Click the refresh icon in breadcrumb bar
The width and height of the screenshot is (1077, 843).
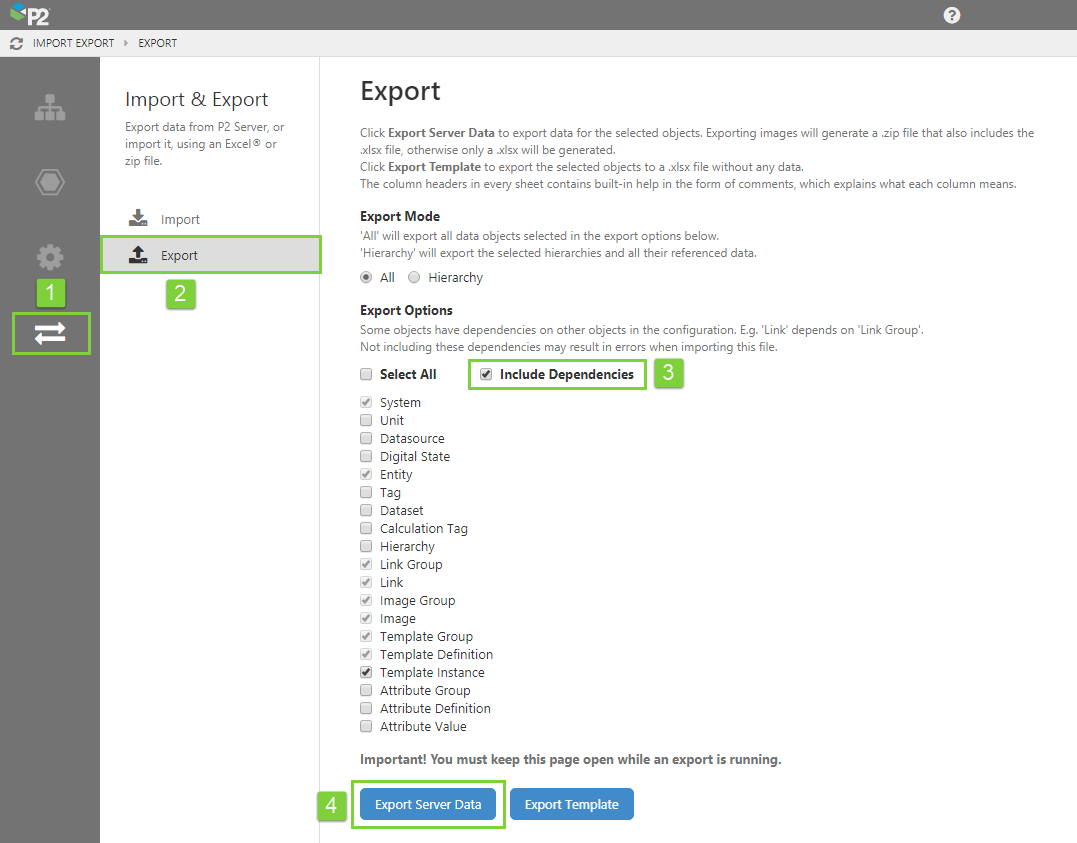point(16,44)
